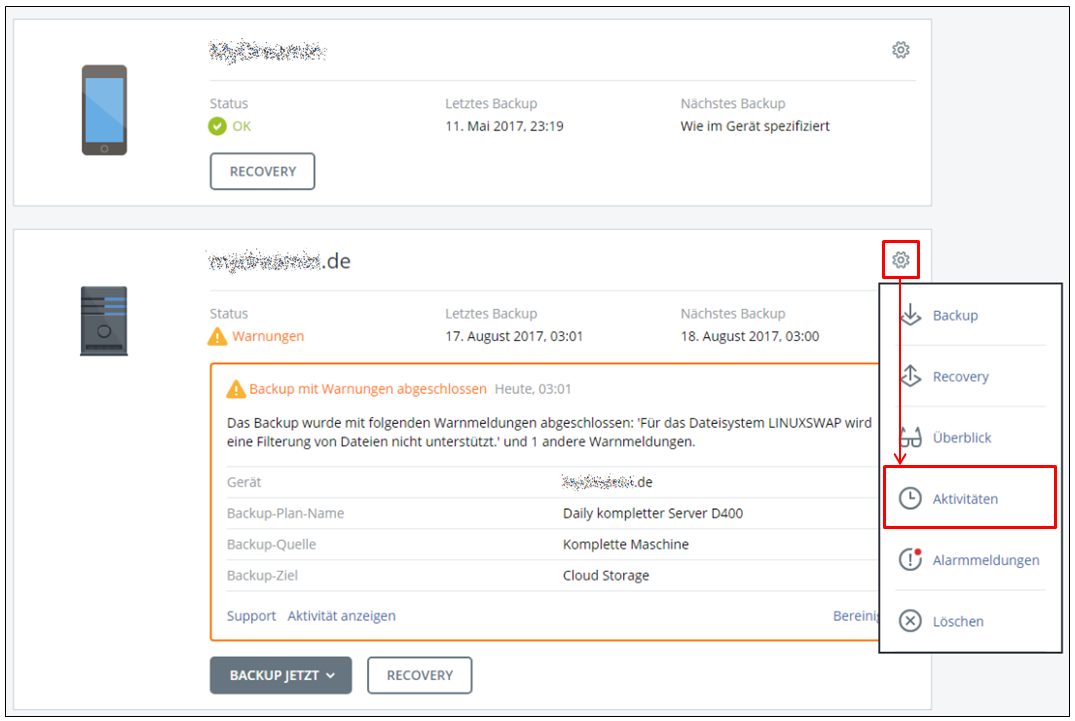Click the smartphone device thumbnail

click(103, 109)
